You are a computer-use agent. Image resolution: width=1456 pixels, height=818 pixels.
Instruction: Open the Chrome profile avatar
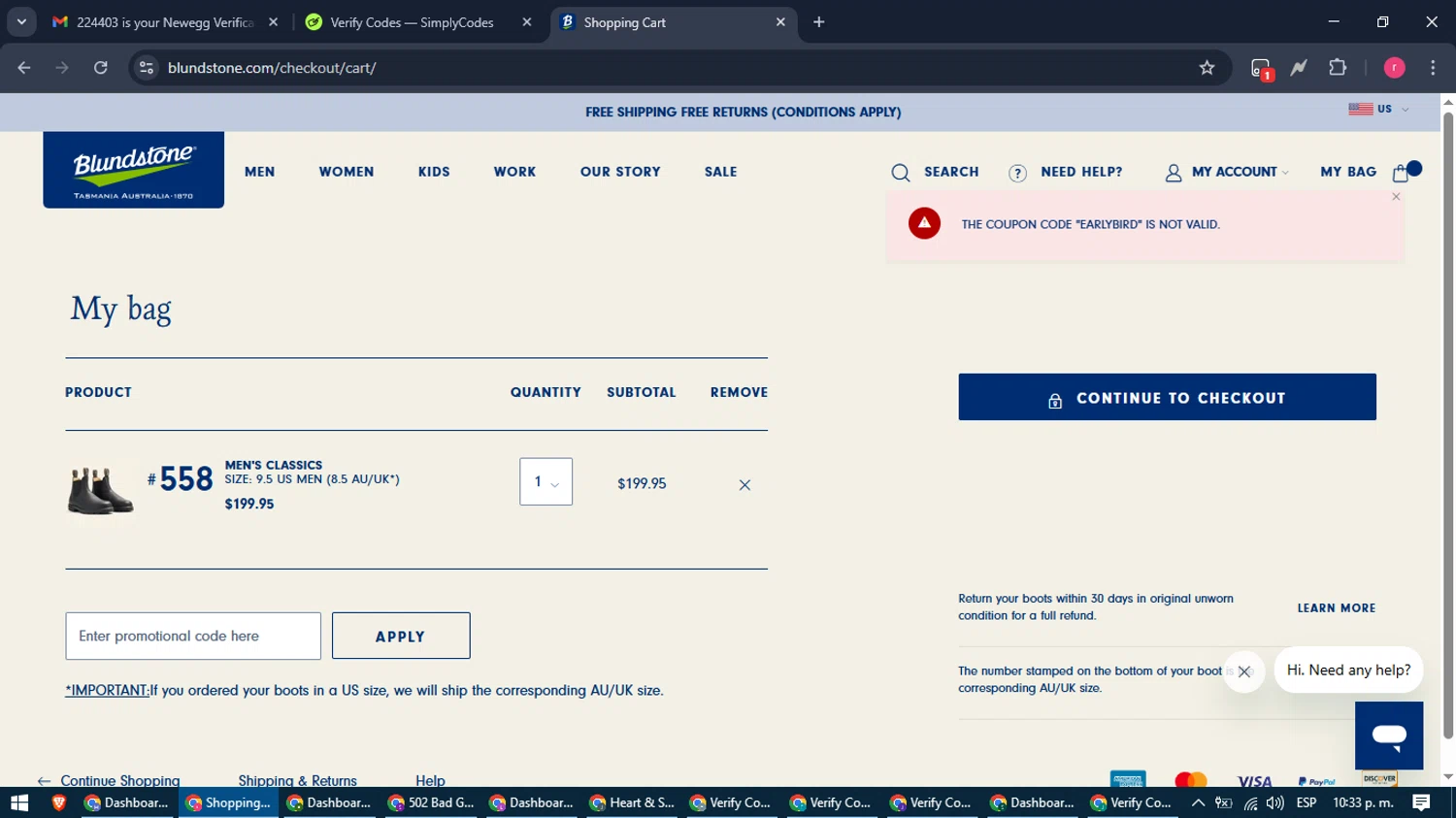pyautogui.click(x=1394, y=68)
